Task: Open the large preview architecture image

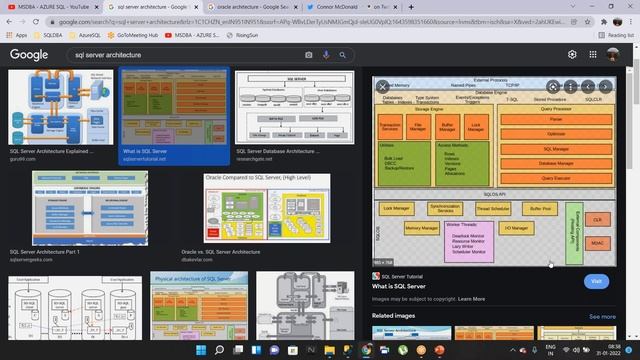Action: (494, 171)
